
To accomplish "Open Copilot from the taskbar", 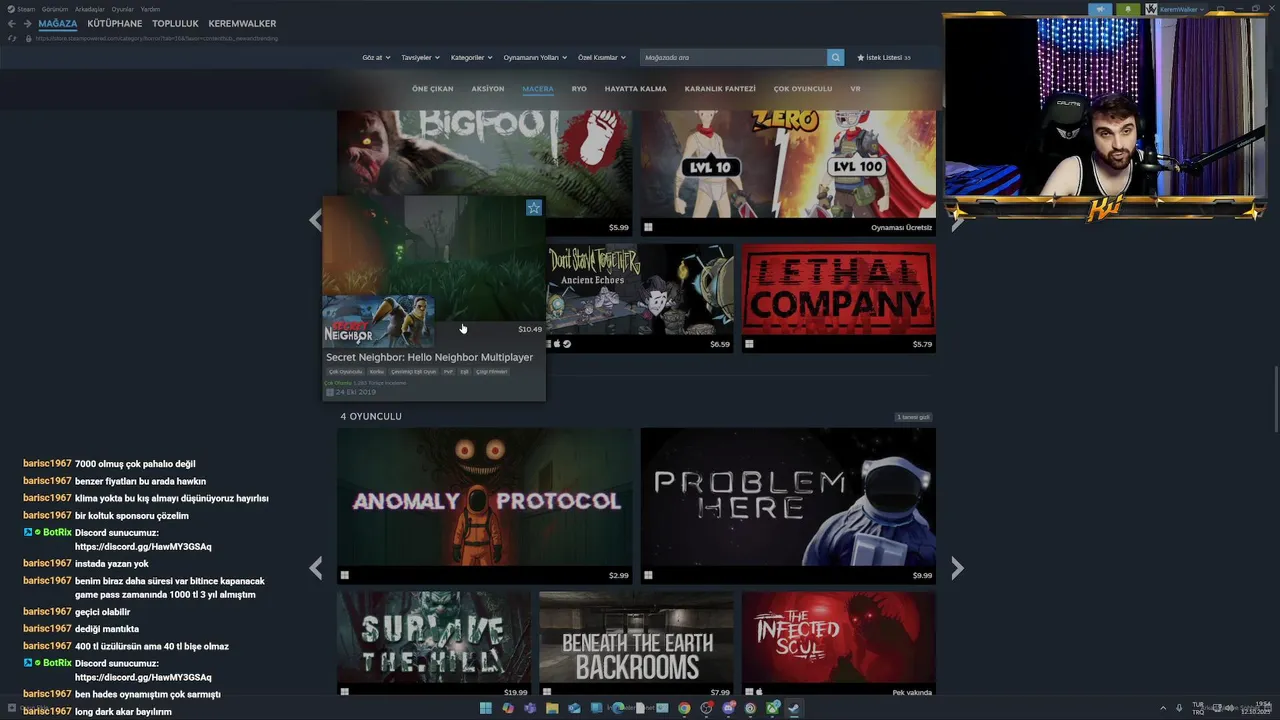I will point(508,708).
